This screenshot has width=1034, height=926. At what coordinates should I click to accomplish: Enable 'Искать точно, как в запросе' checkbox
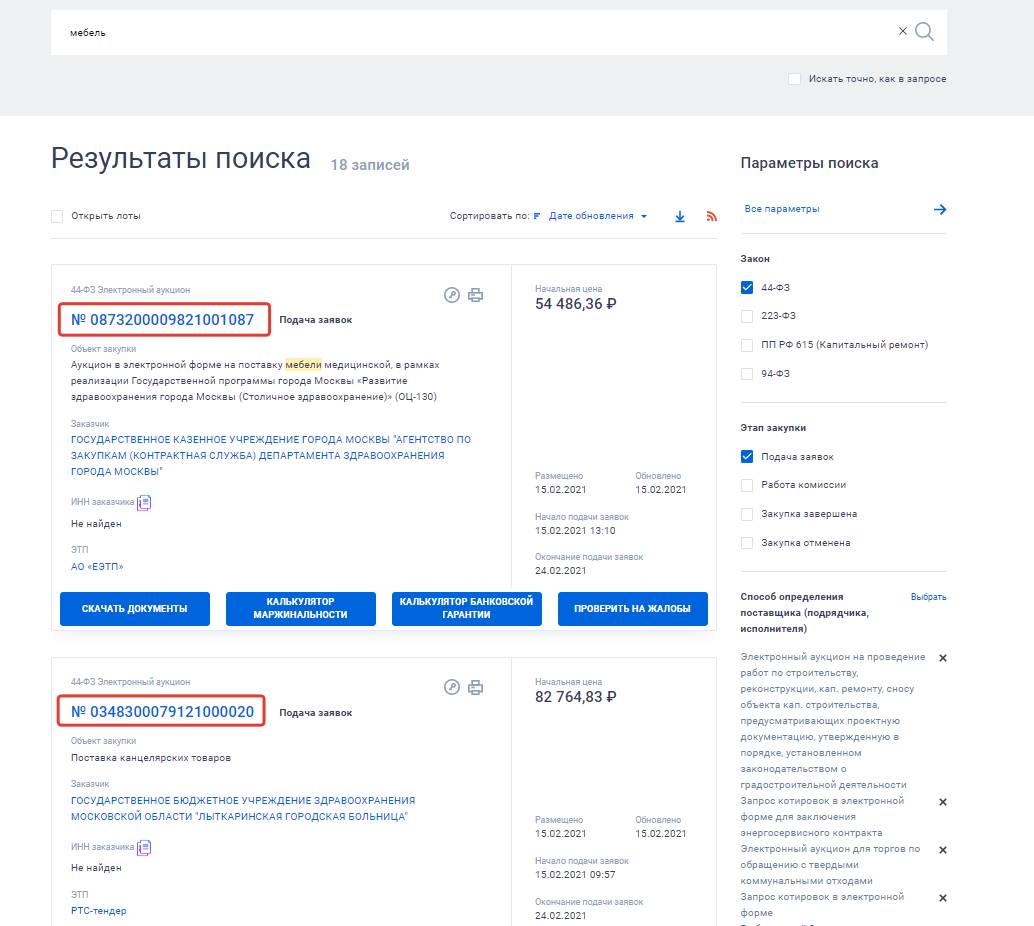pos(795,78)
